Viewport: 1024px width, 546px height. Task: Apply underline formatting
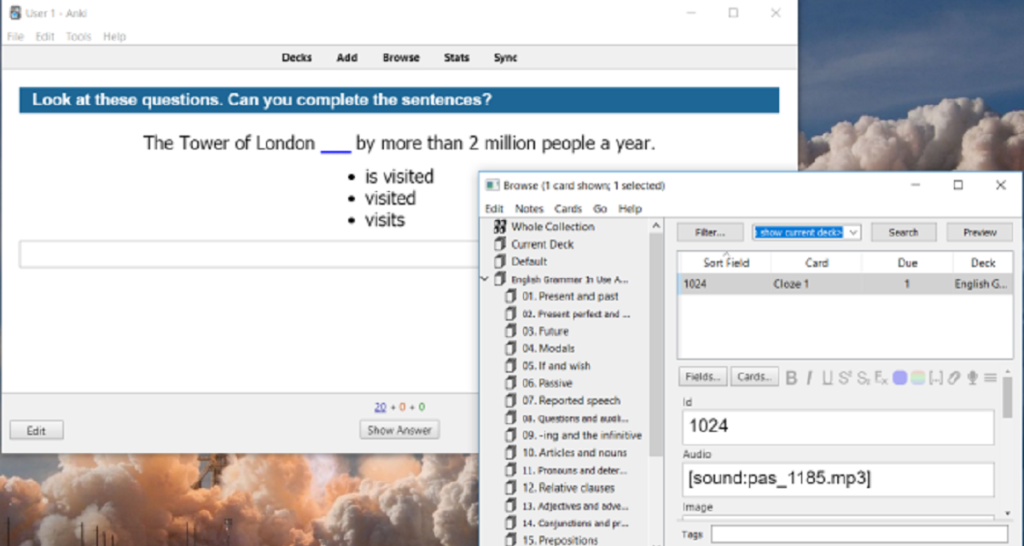(x=827, y=378)
